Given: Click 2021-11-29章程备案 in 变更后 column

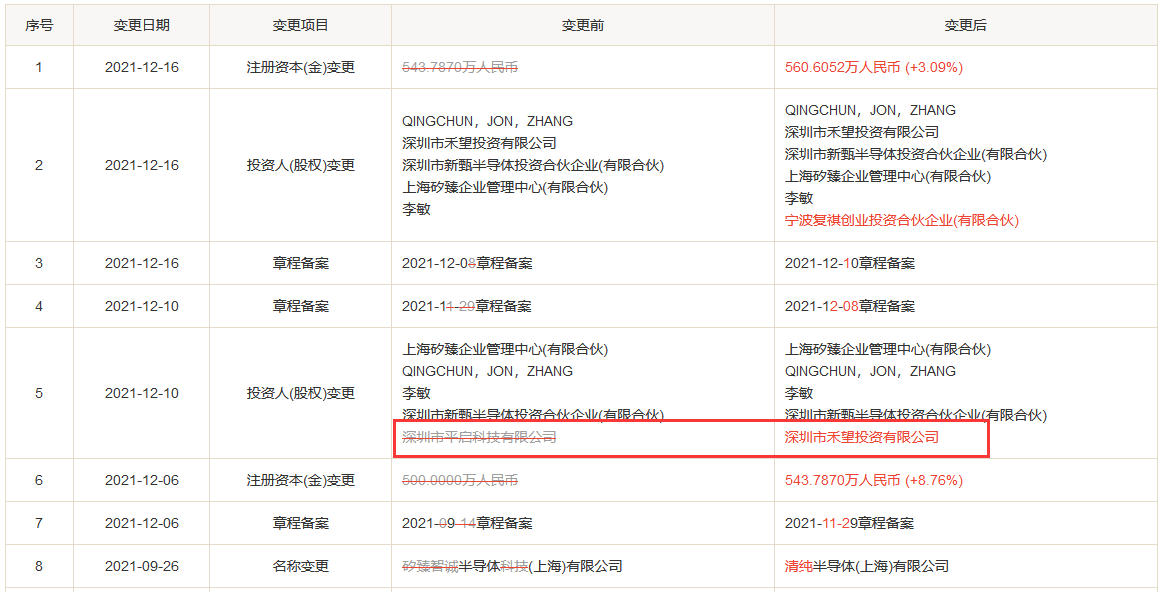Looking at the screenshot, I should [849, 523].
